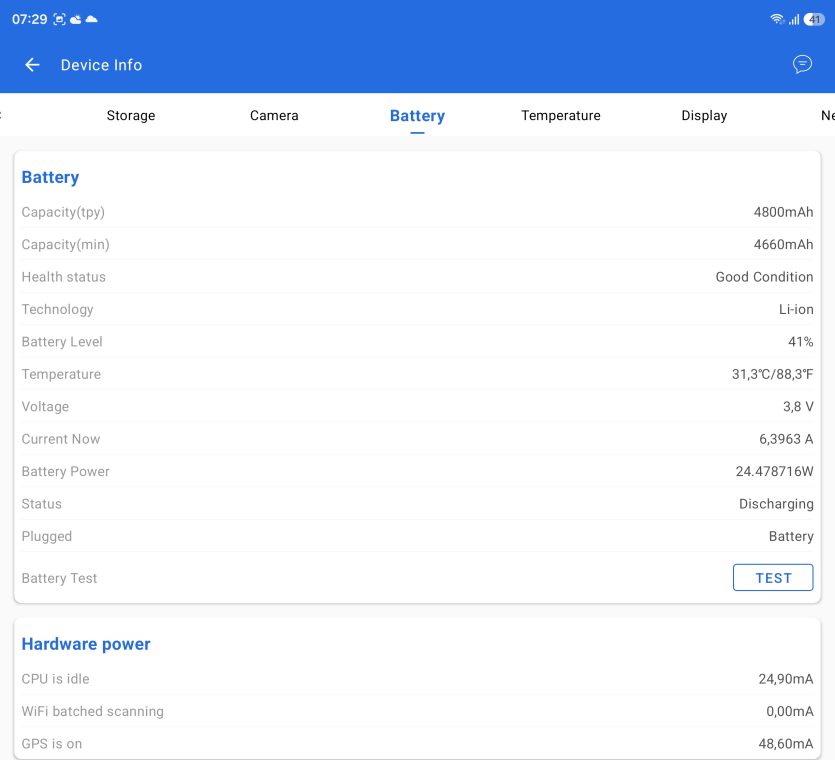
Task: Tap the weather cloud status icon
Action: click(76, 20)
